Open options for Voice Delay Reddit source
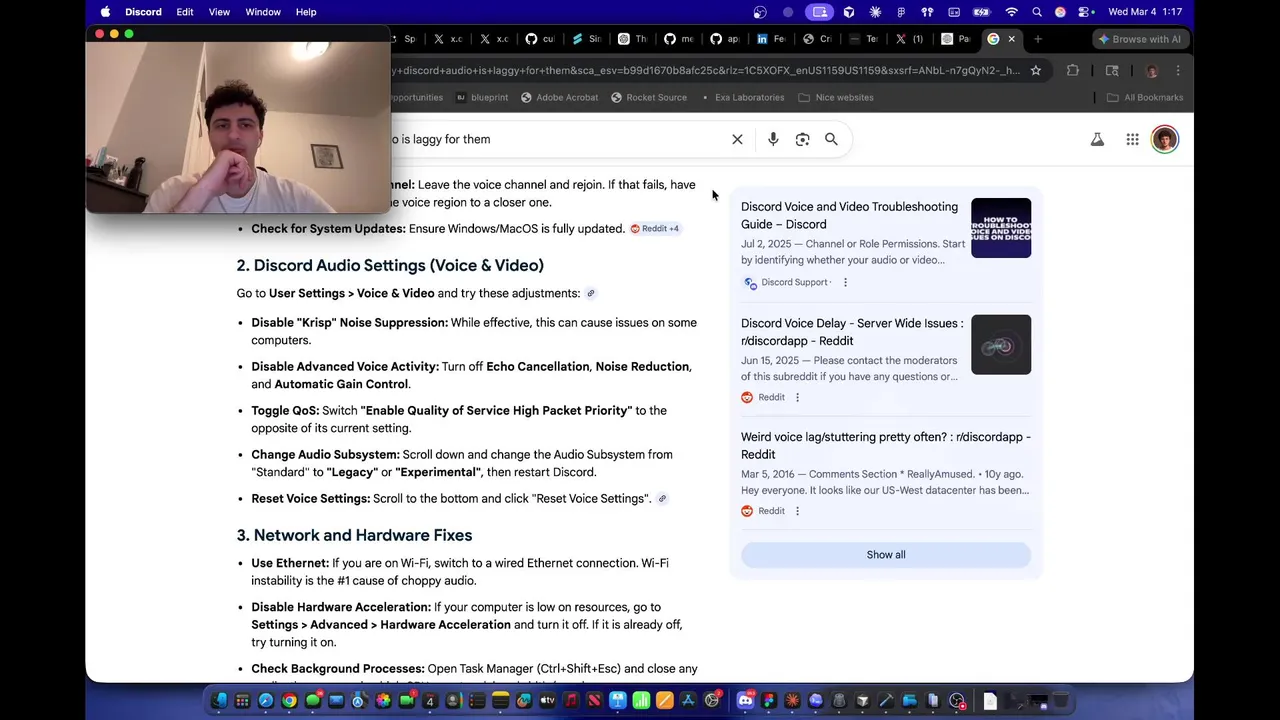Screen dimensions: 1280x720 coord(797,398)
